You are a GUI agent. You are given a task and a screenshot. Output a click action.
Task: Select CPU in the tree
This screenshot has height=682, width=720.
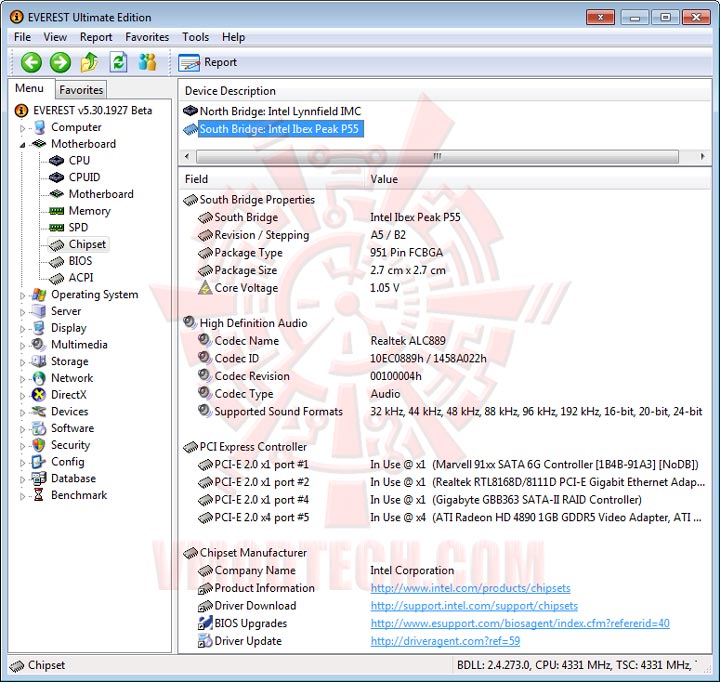[79, 160]
